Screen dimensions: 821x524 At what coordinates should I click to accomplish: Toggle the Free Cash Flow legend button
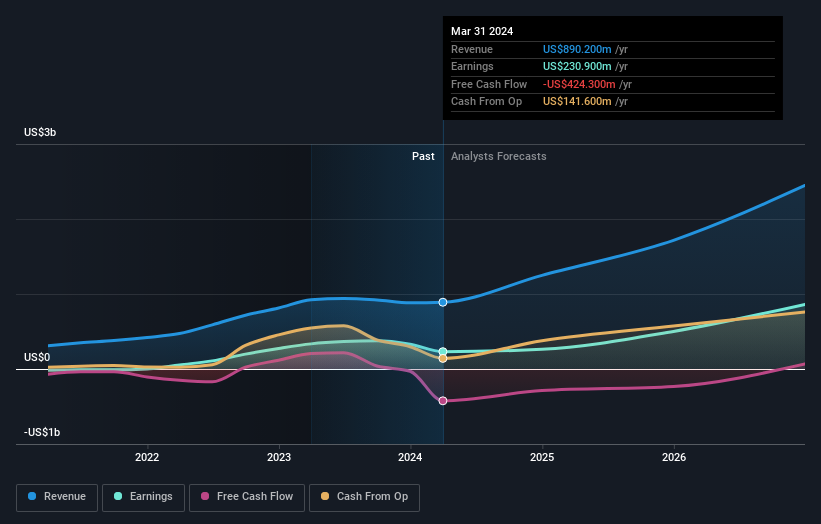click(247, 497)
